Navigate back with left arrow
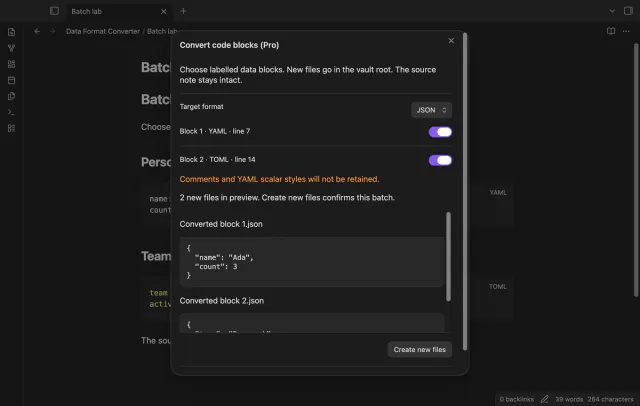This screenshot has height=406, width=640. pyautogui.click(x=37, y=31)
